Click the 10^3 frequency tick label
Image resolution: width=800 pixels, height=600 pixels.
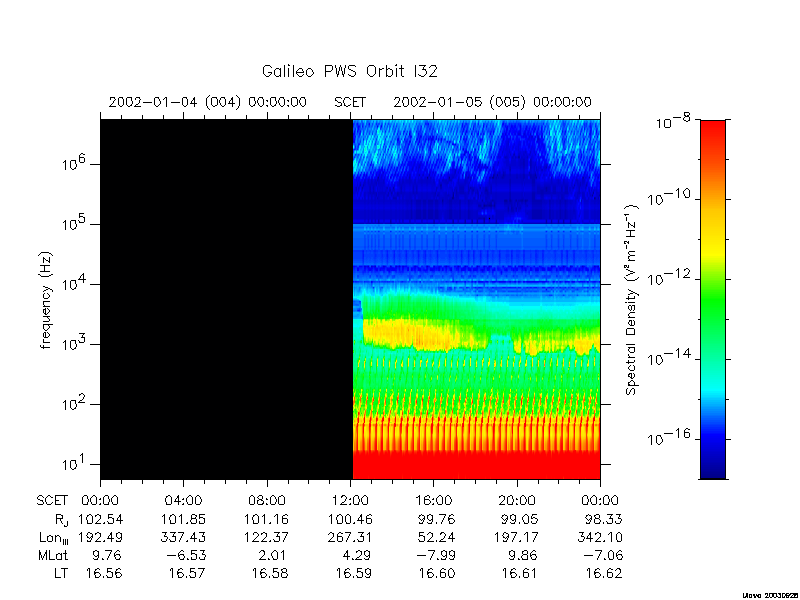[74, 343]
